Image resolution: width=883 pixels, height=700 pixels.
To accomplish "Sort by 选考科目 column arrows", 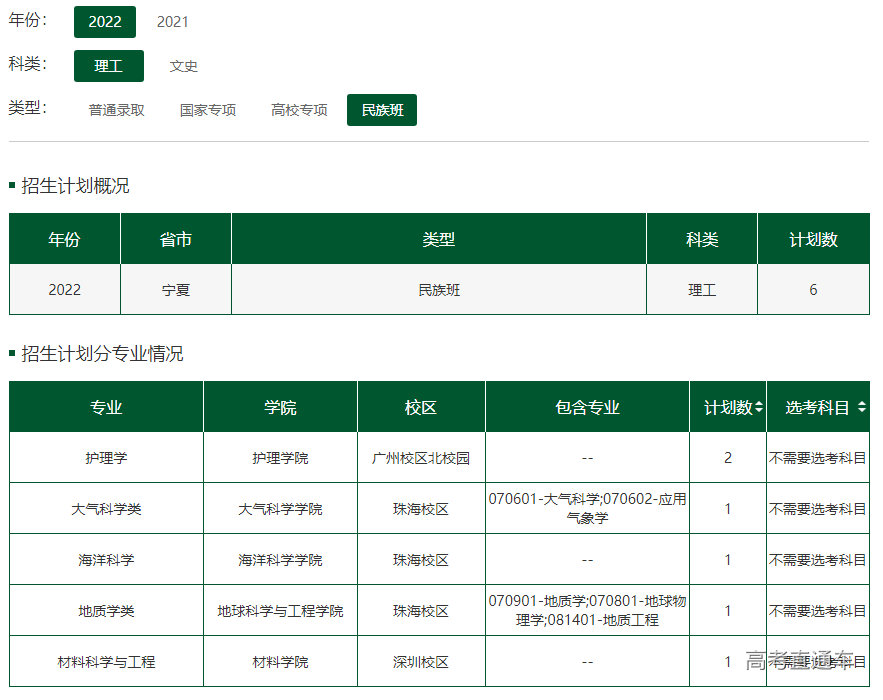I will [862, 407].
